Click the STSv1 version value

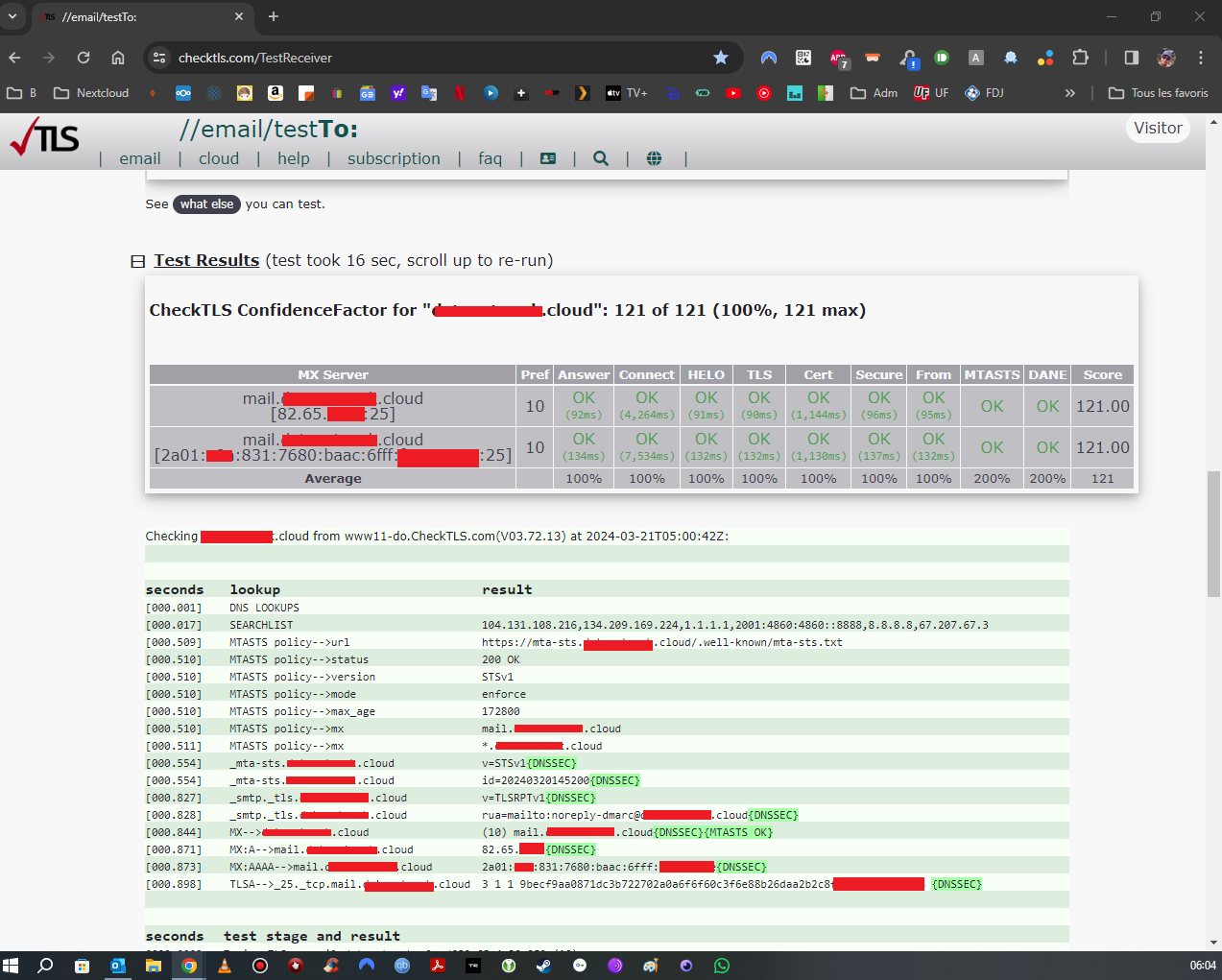pos(497,677)
